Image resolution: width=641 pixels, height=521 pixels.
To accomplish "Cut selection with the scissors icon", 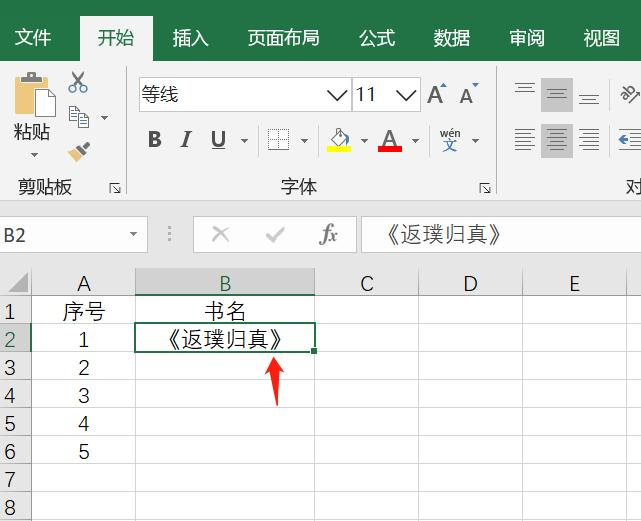I will pyautogui.click(x=78, y=82).
